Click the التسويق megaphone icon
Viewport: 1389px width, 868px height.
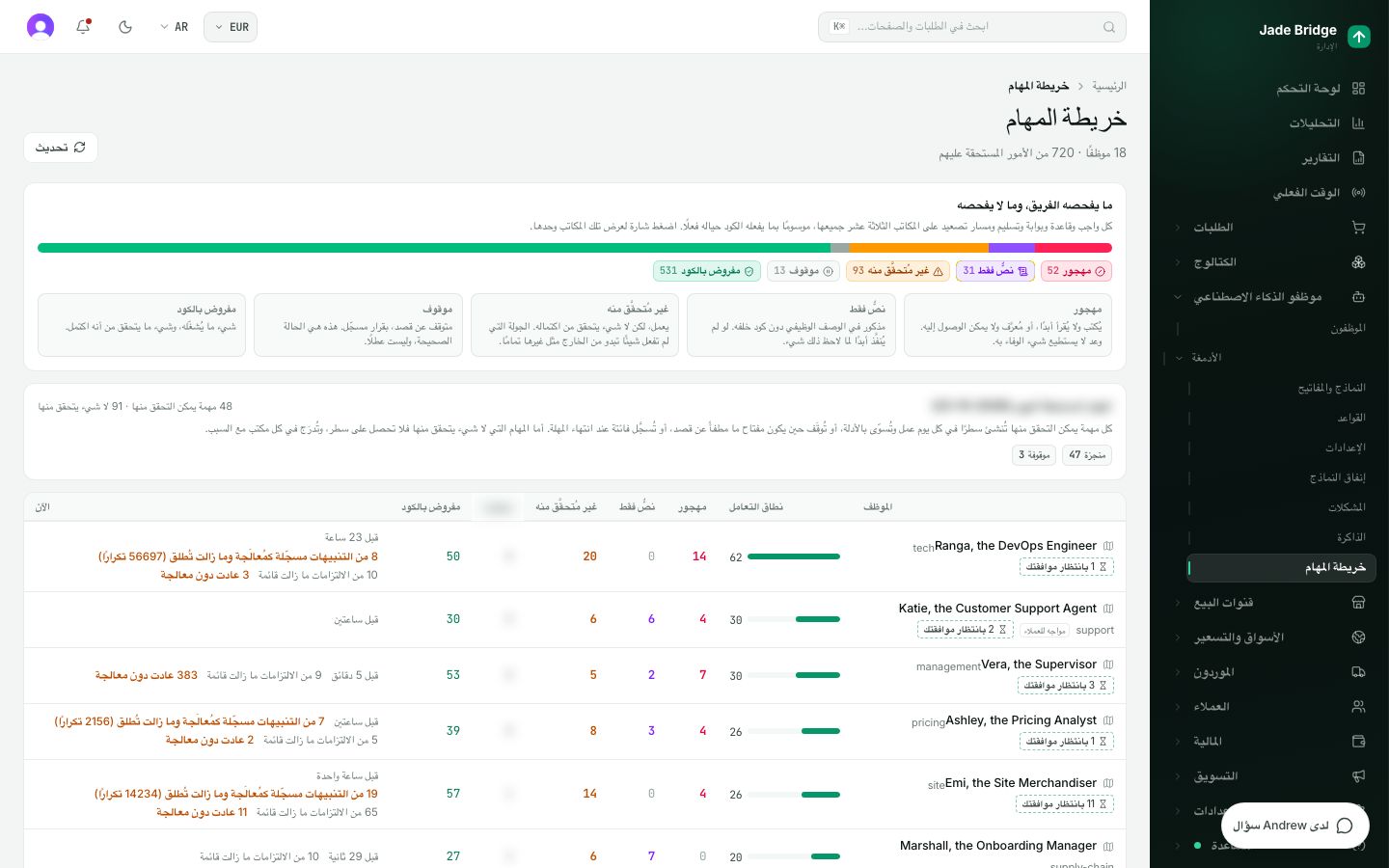(1358, 776)
